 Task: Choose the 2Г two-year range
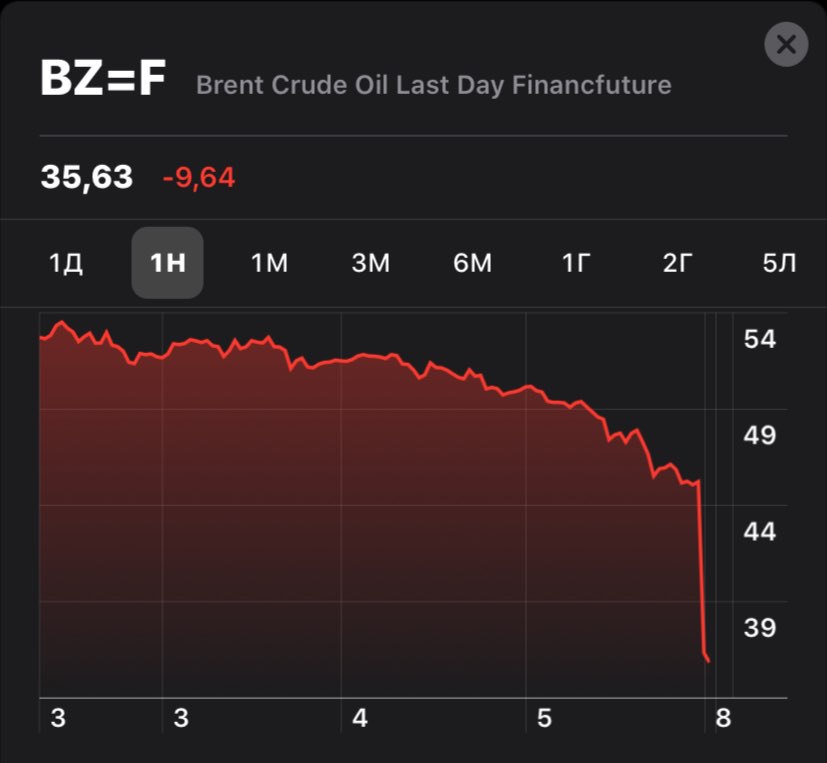tap(678, 264)
